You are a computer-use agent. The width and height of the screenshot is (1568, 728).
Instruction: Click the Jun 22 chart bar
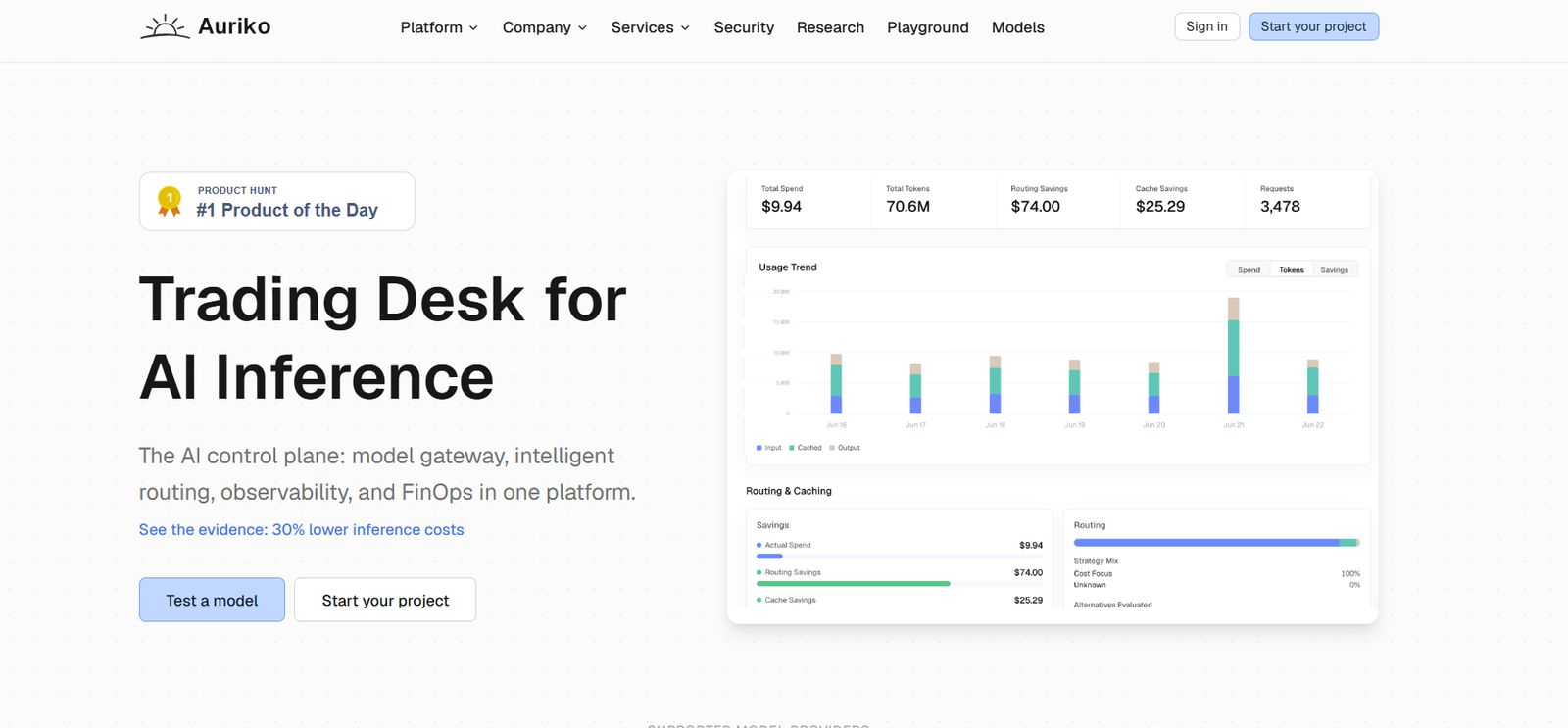(x=1312, y=387)
